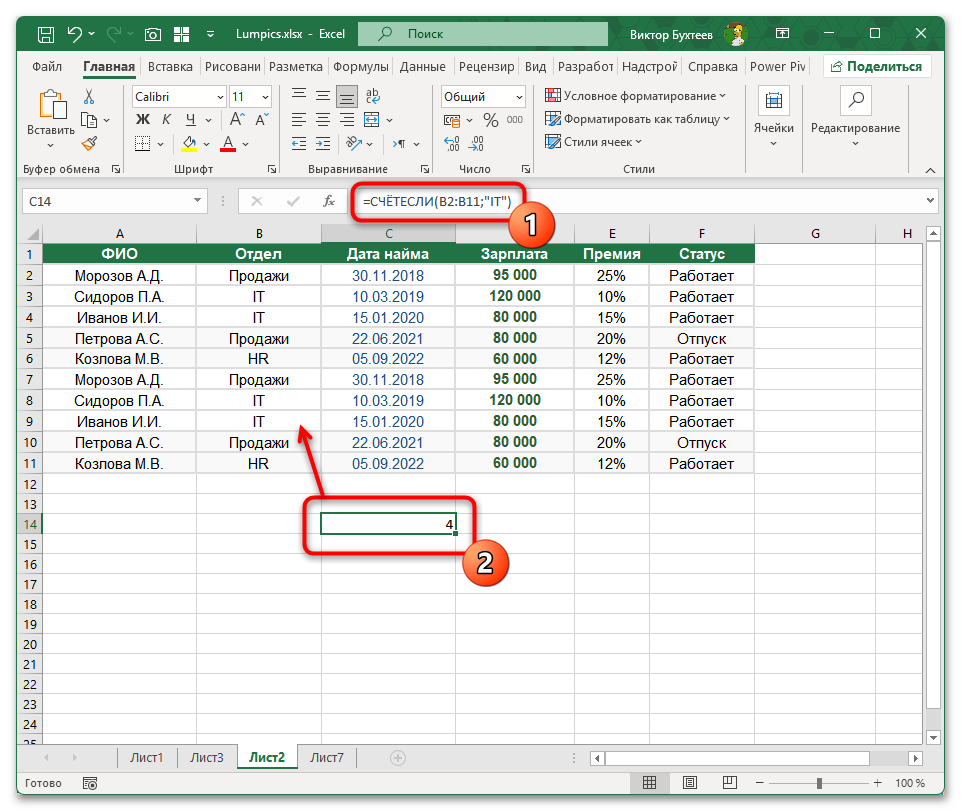Align text to top
This screenshot has height=811, width=961.
click(x=299, y=96)
